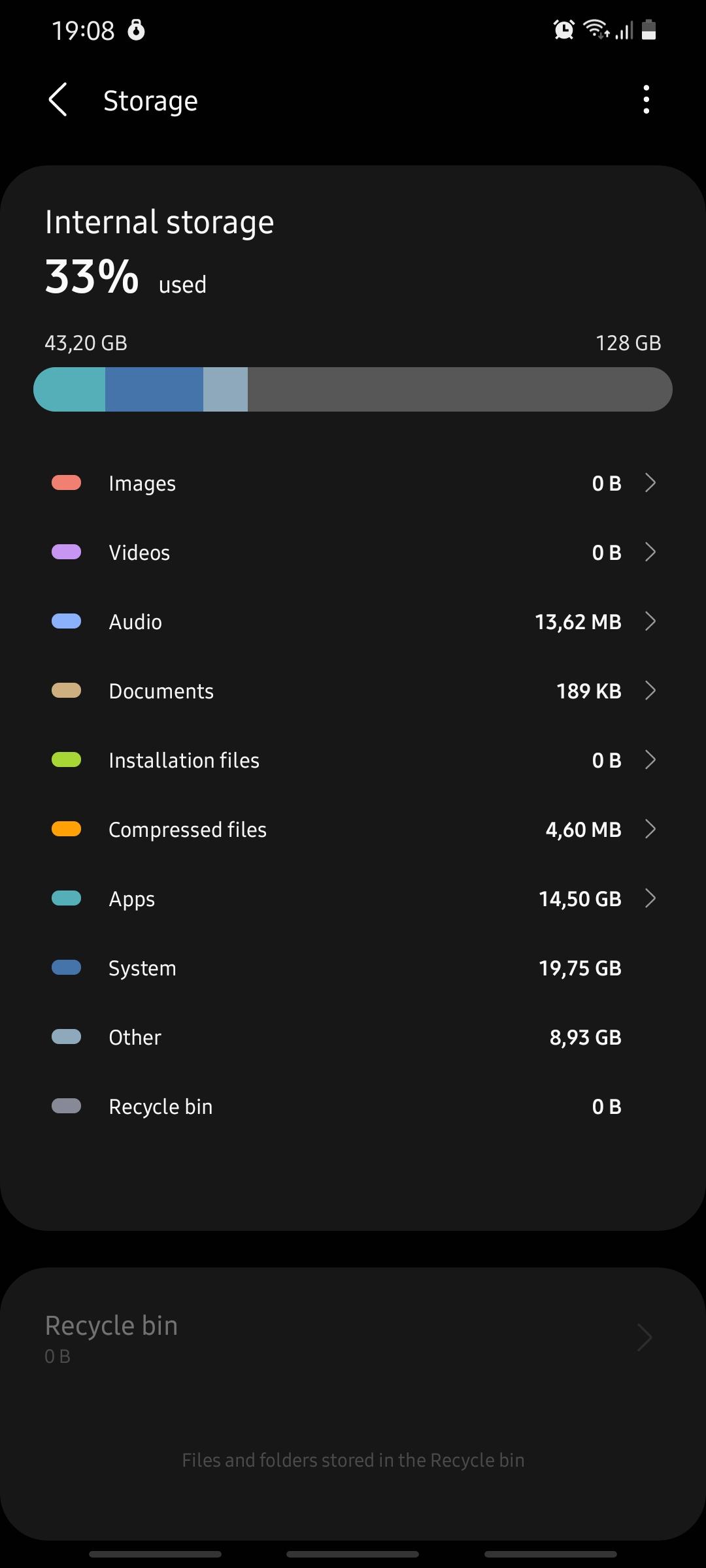706x1568 pixels.
Task: Tap the teal Apps color indicator
Action: point(66,898)
